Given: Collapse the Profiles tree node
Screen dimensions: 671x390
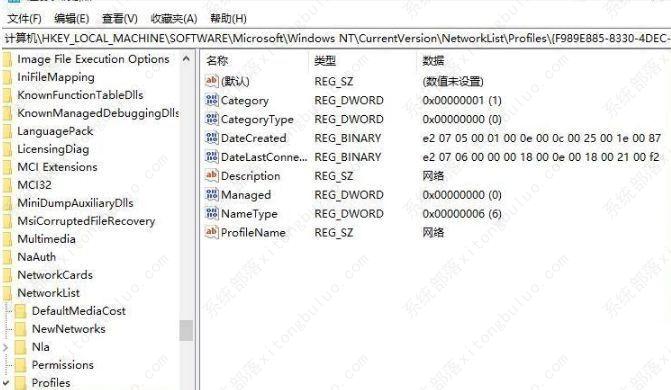Looking at the screenshot, I should tap(6, 383).
